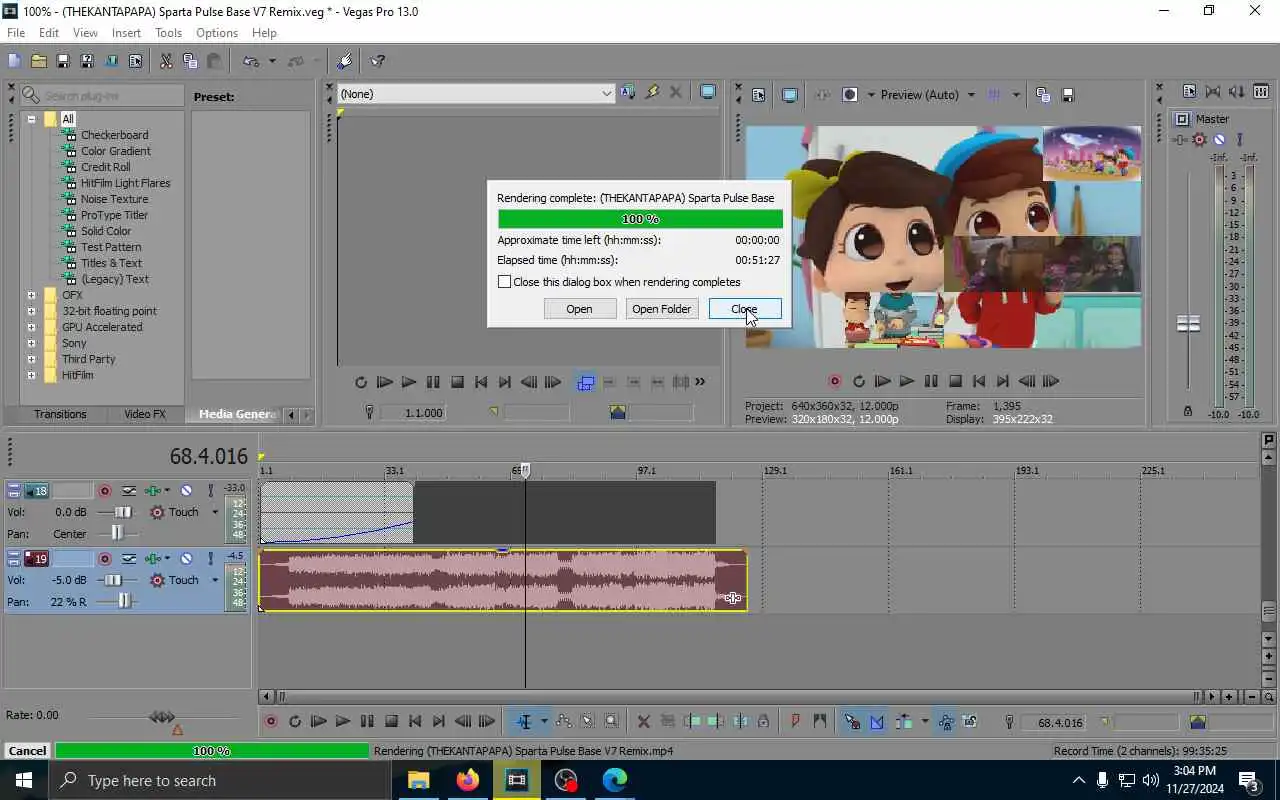Expand the GPU Accelerated folder
Viewport: 1280px width, 800px height.
[31, 327]
